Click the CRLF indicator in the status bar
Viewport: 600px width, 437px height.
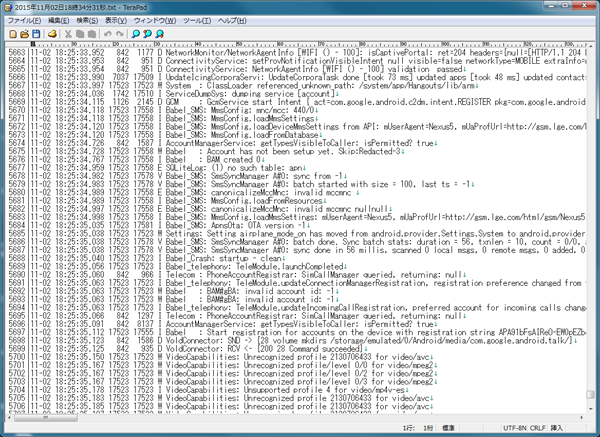[538, 428]
